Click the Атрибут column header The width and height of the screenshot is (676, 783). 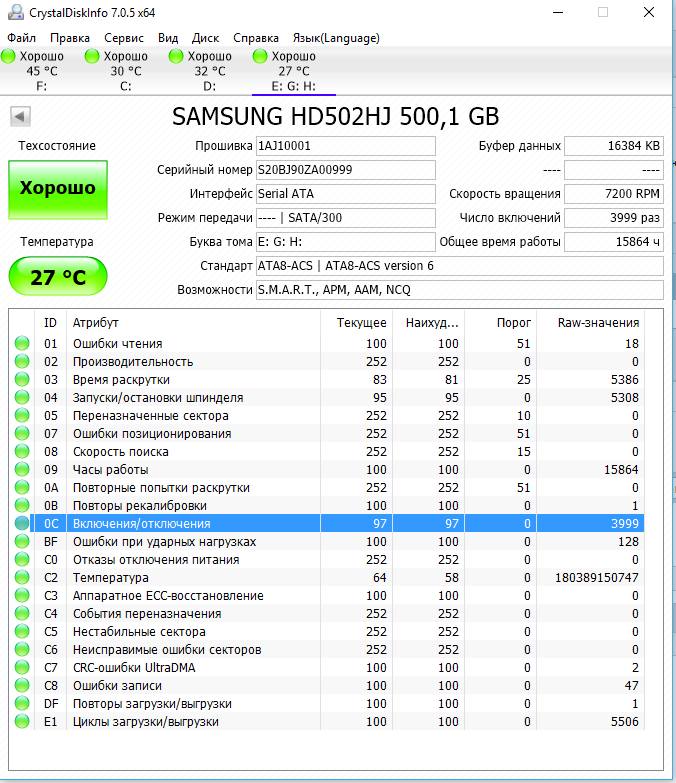pyautogui.click(x=193, y=323)
